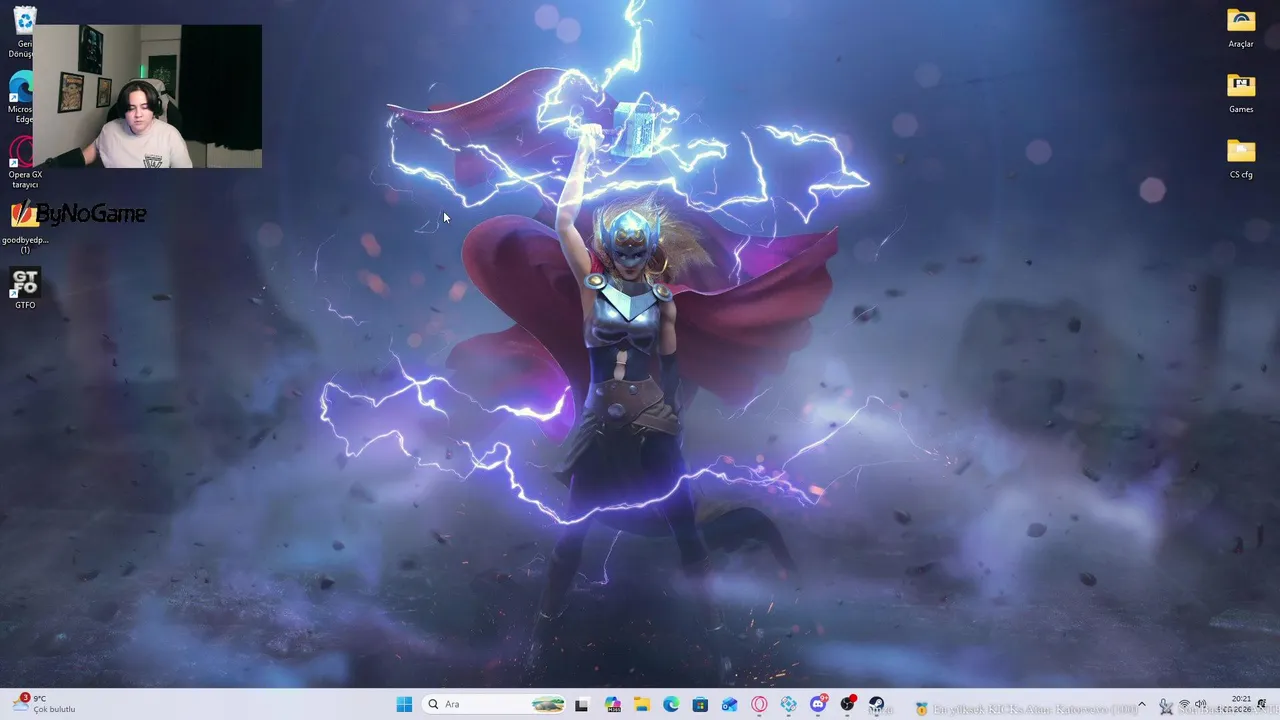Open the blue diamond app in taskbar
This screenshot has width=1280, height=720.
(x=789, y=704)
